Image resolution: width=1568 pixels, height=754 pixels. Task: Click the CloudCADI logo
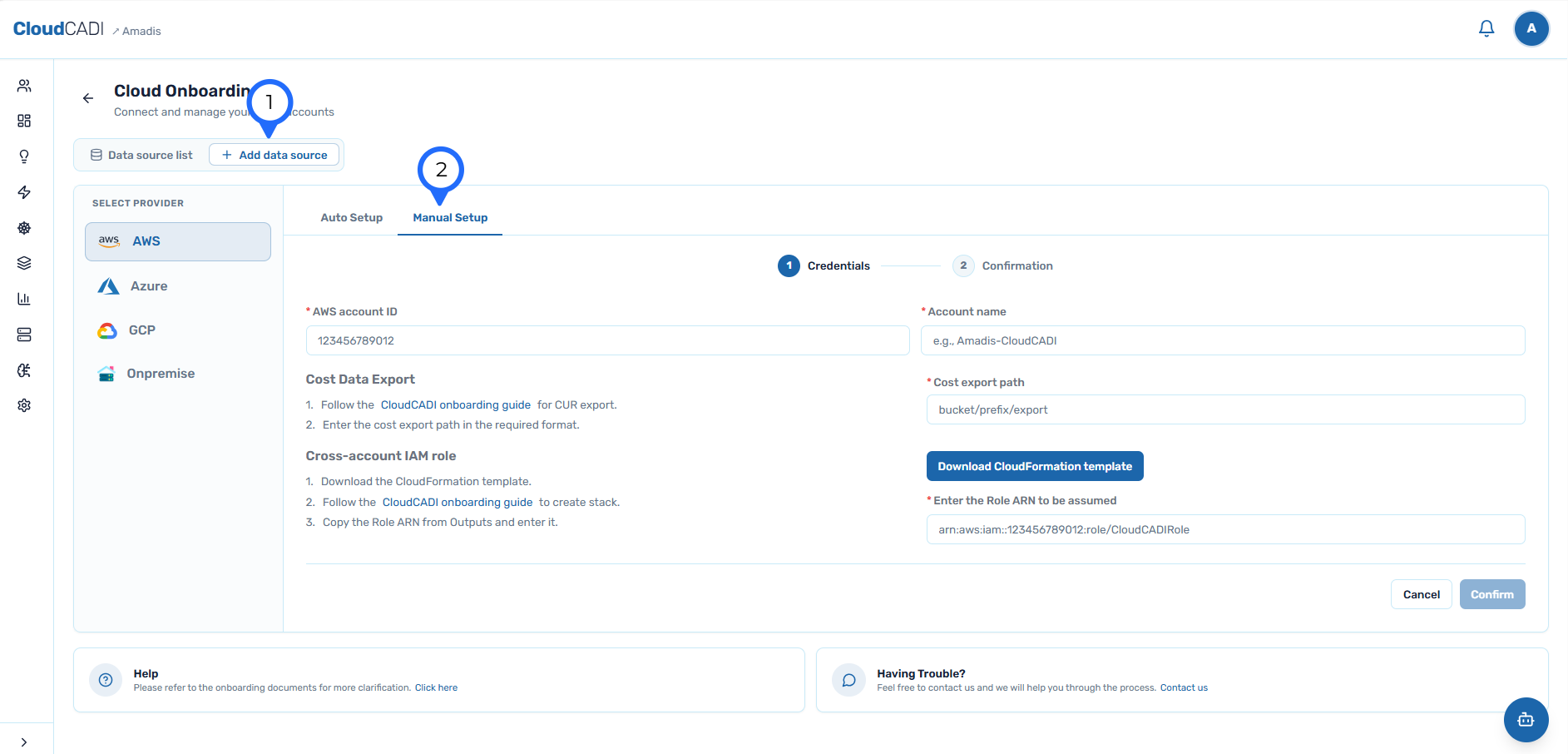point(58,29)
